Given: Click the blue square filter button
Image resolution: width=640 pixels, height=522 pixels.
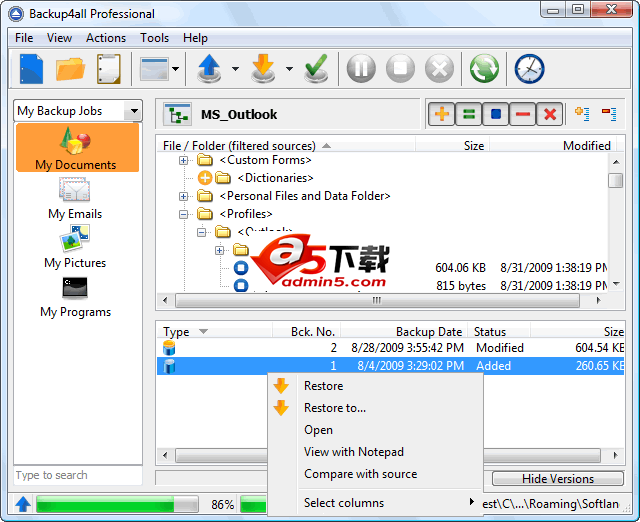Looking at the screenshot, I should (x=496, y=114).
